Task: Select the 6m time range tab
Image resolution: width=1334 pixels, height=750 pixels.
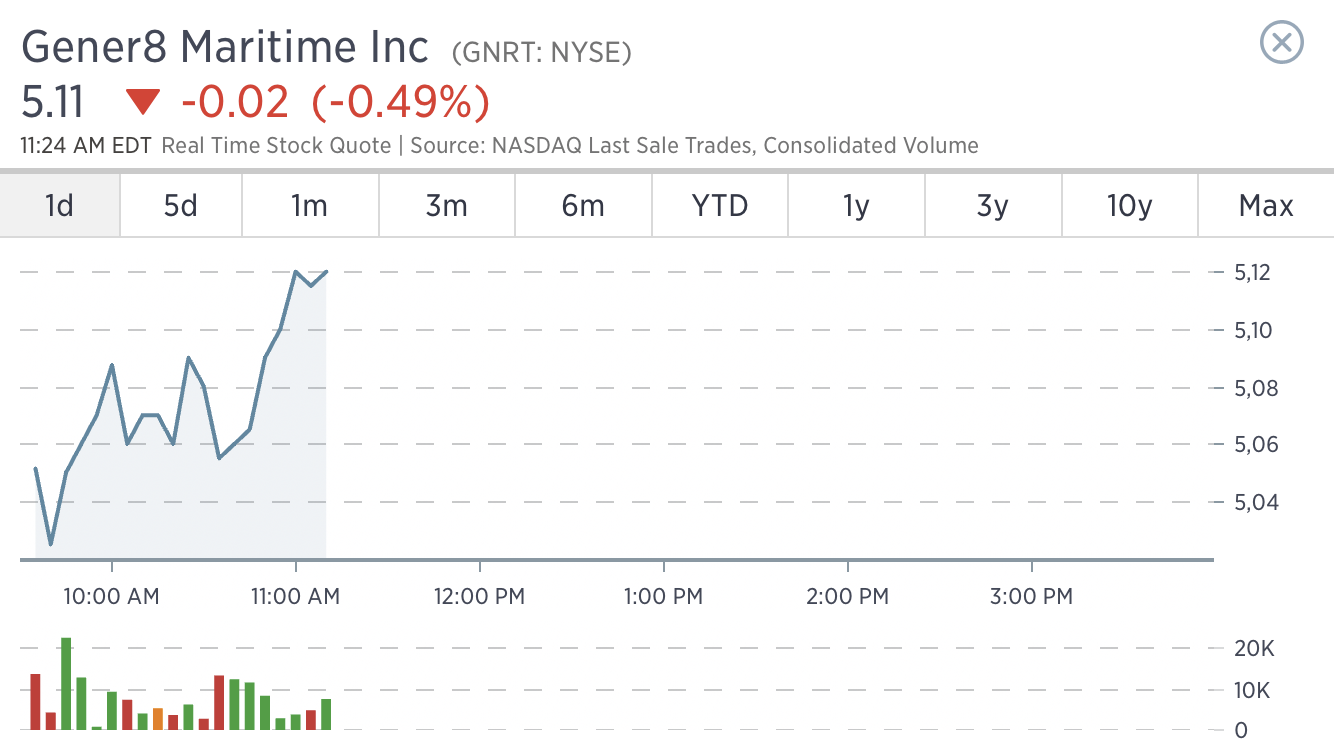Action: [583, 206]
